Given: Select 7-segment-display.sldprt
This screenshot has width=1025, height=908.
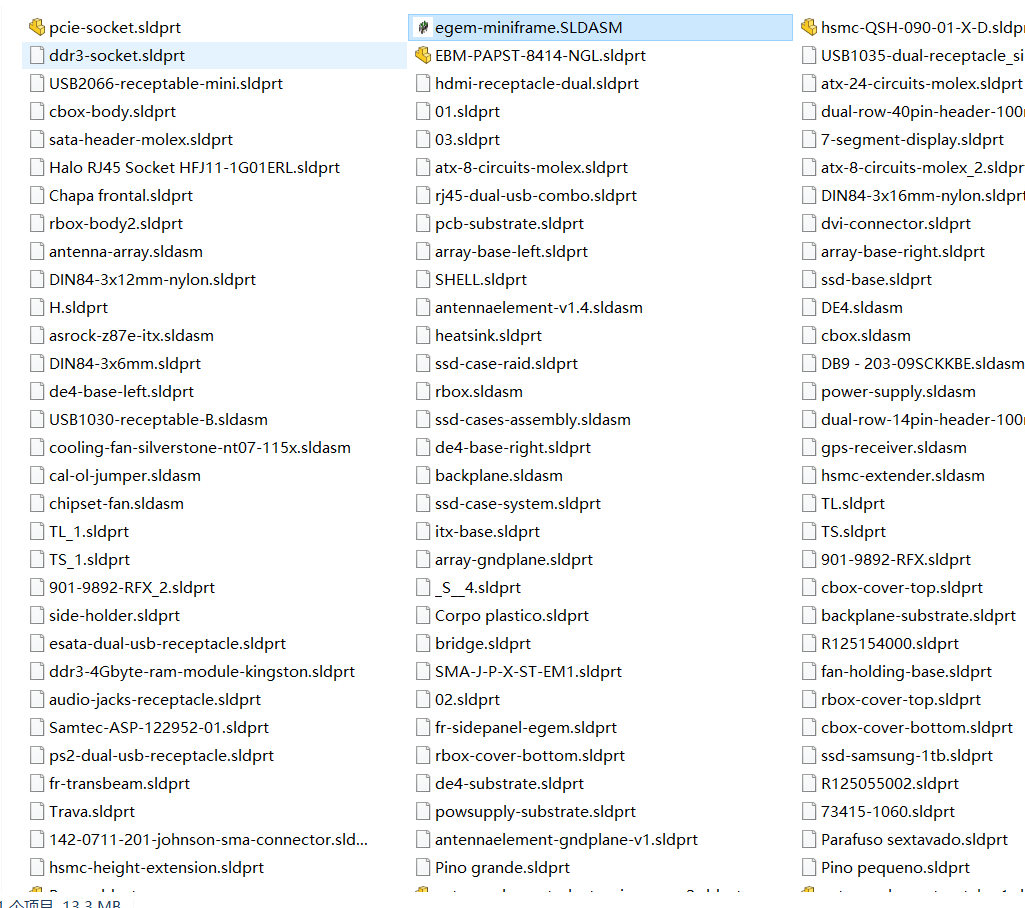Looking at the screenshot, I should [x=912, y=139].
